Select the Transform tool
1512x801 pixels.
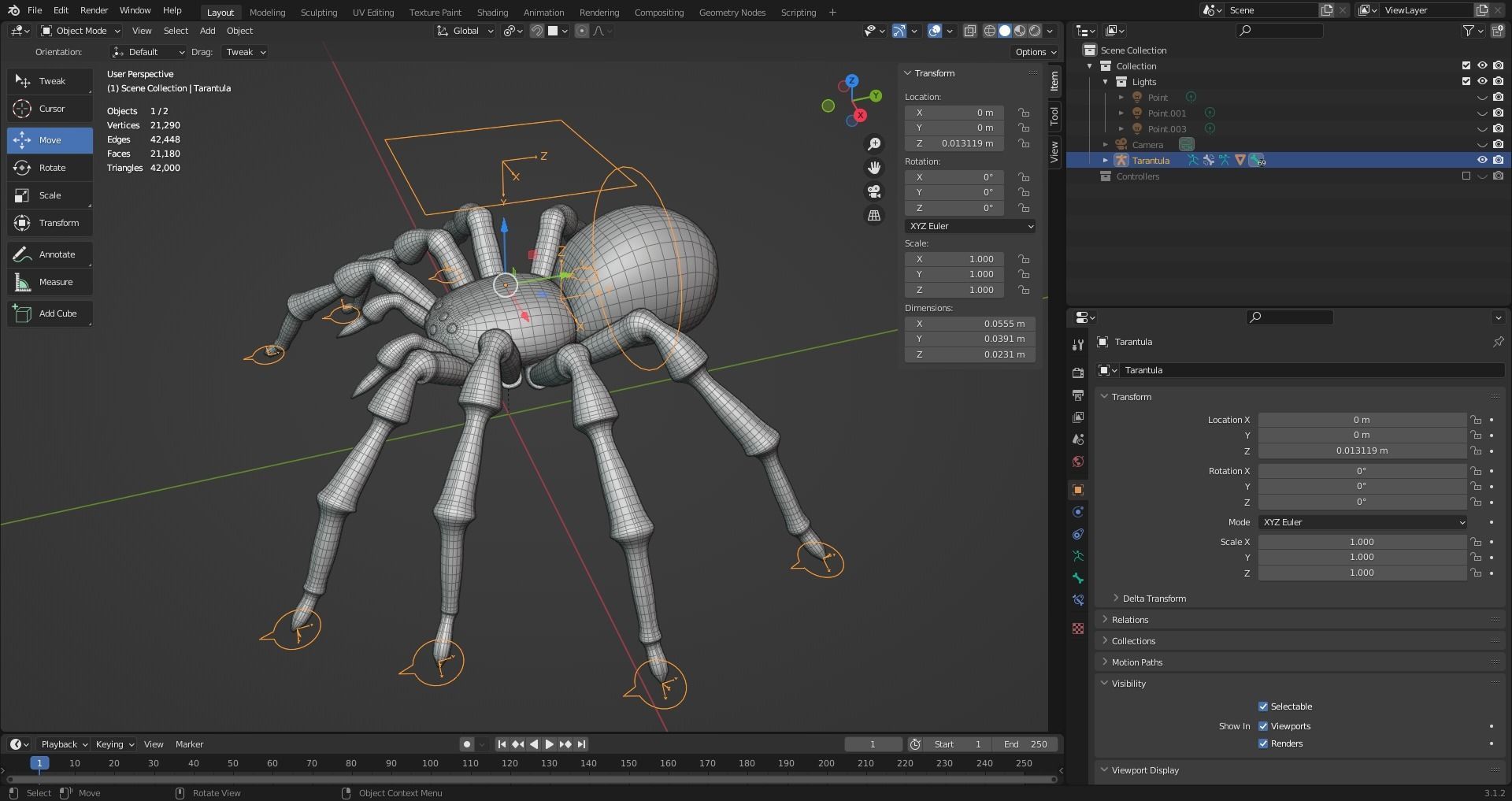tap(50, 223)
